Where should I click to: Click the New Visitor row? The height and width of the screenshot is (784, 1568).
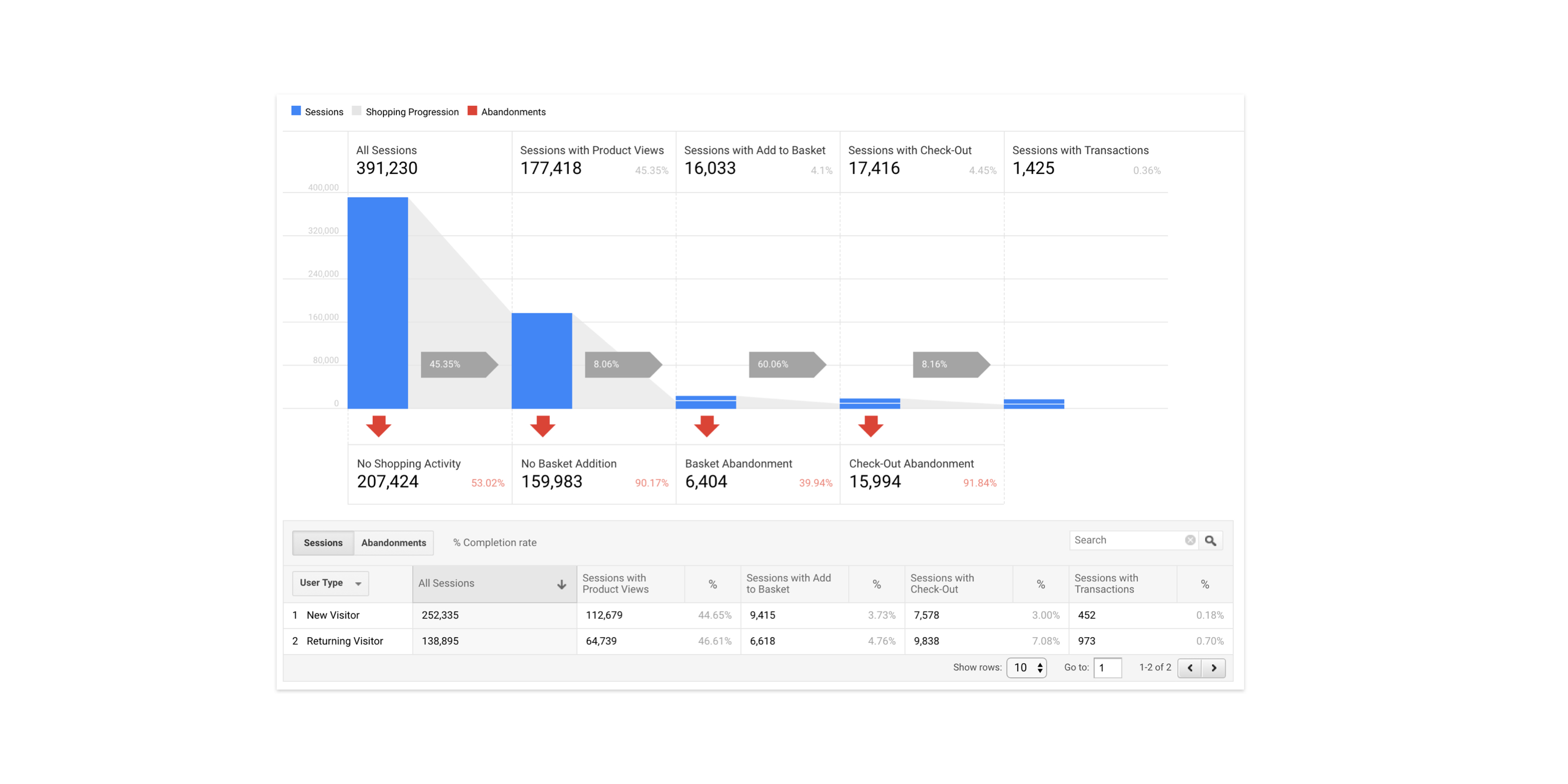333,616
